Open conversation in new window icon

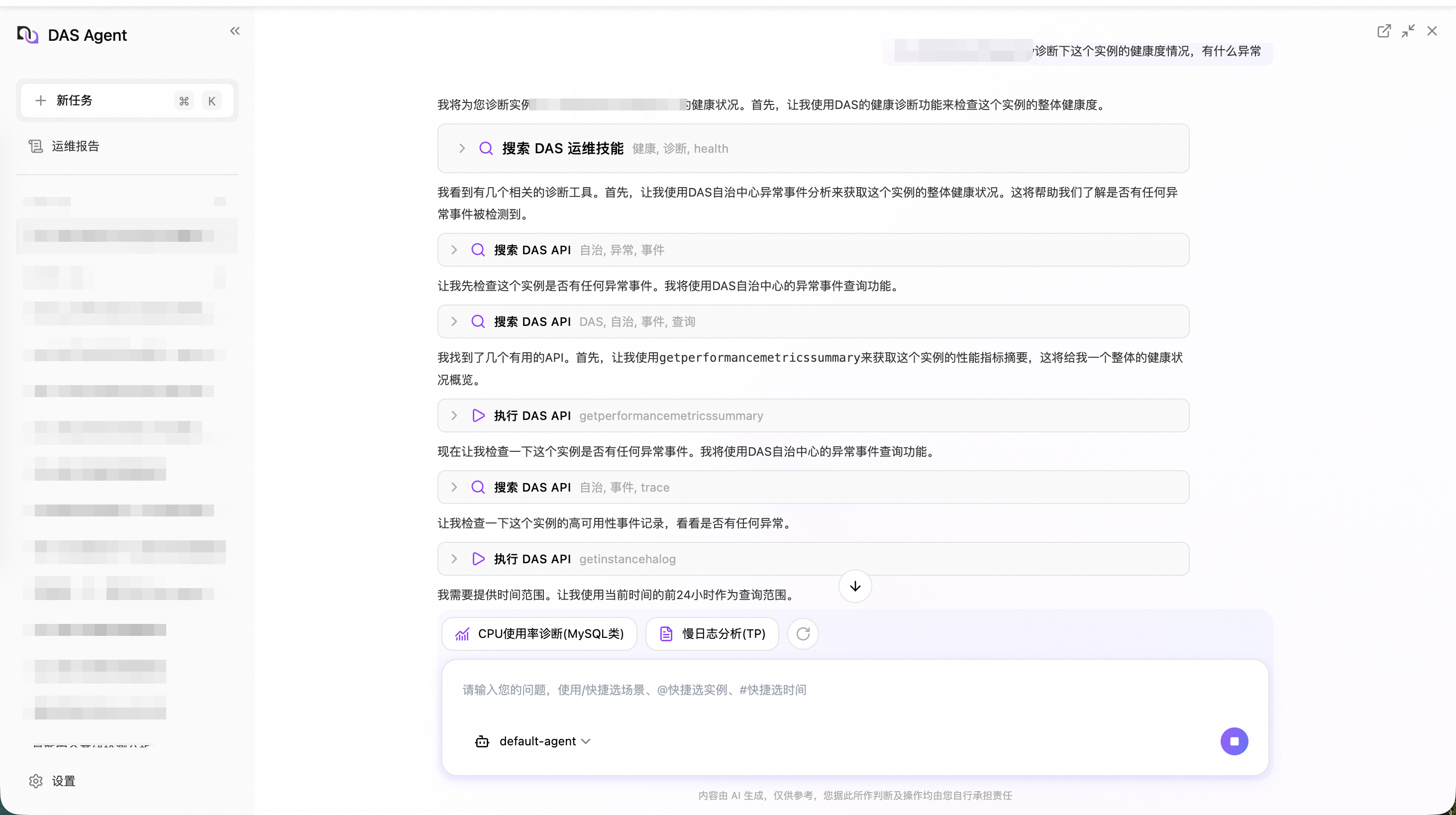(1384, 31)
